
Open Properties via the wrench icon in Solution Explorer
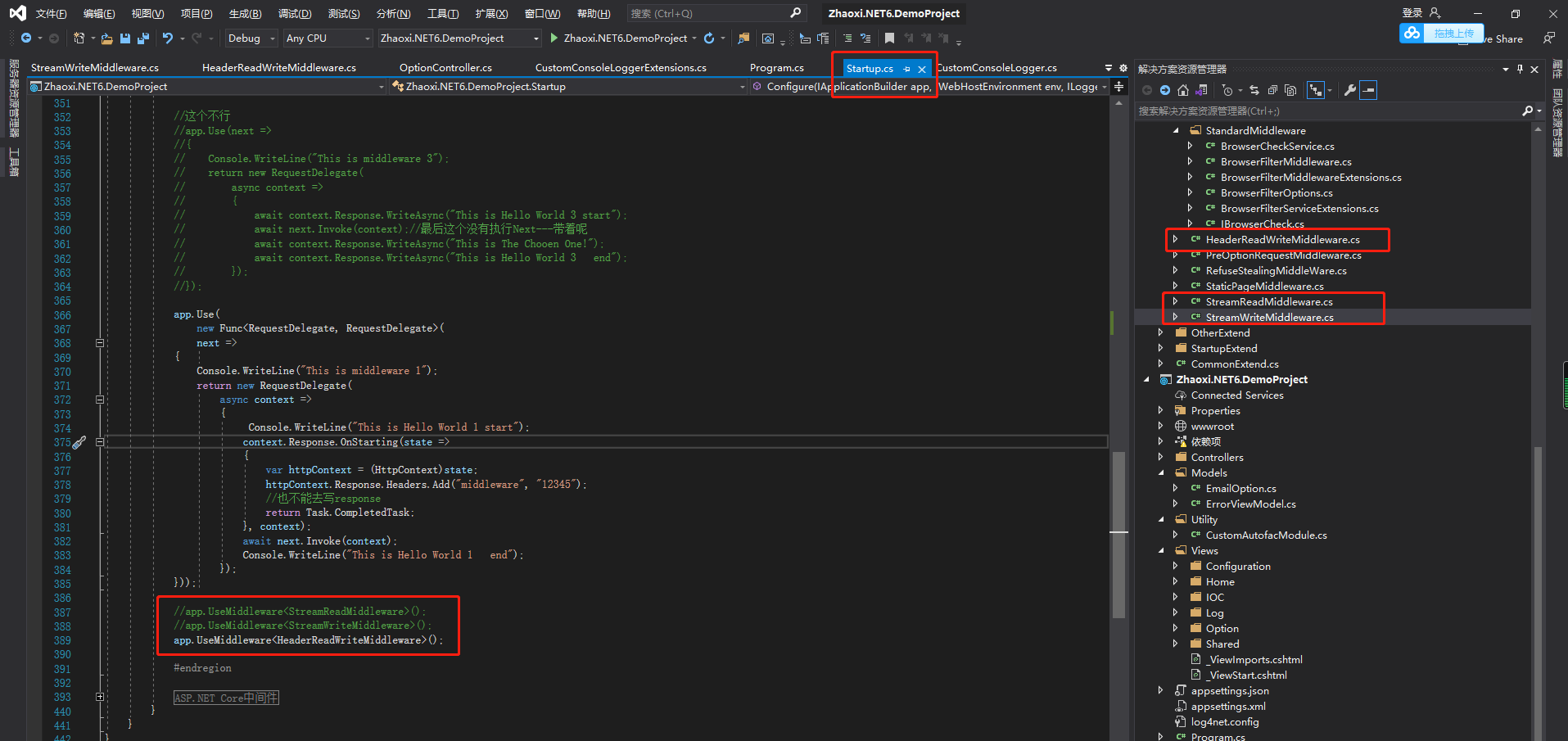pyautogui.click(x=1349, y=90)
